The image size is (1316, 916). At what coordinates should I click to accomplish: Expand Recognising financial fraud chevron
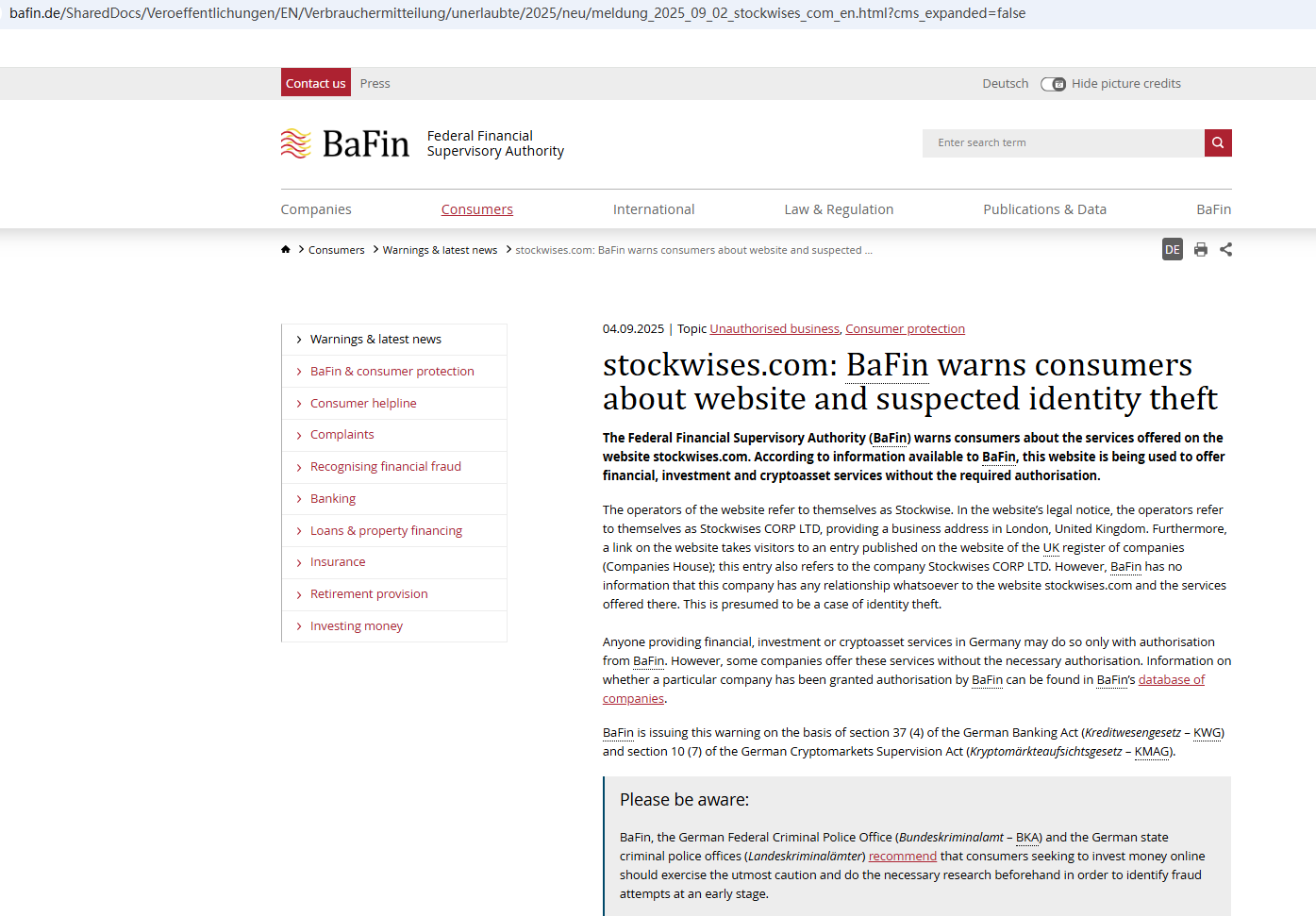(299, 467)
